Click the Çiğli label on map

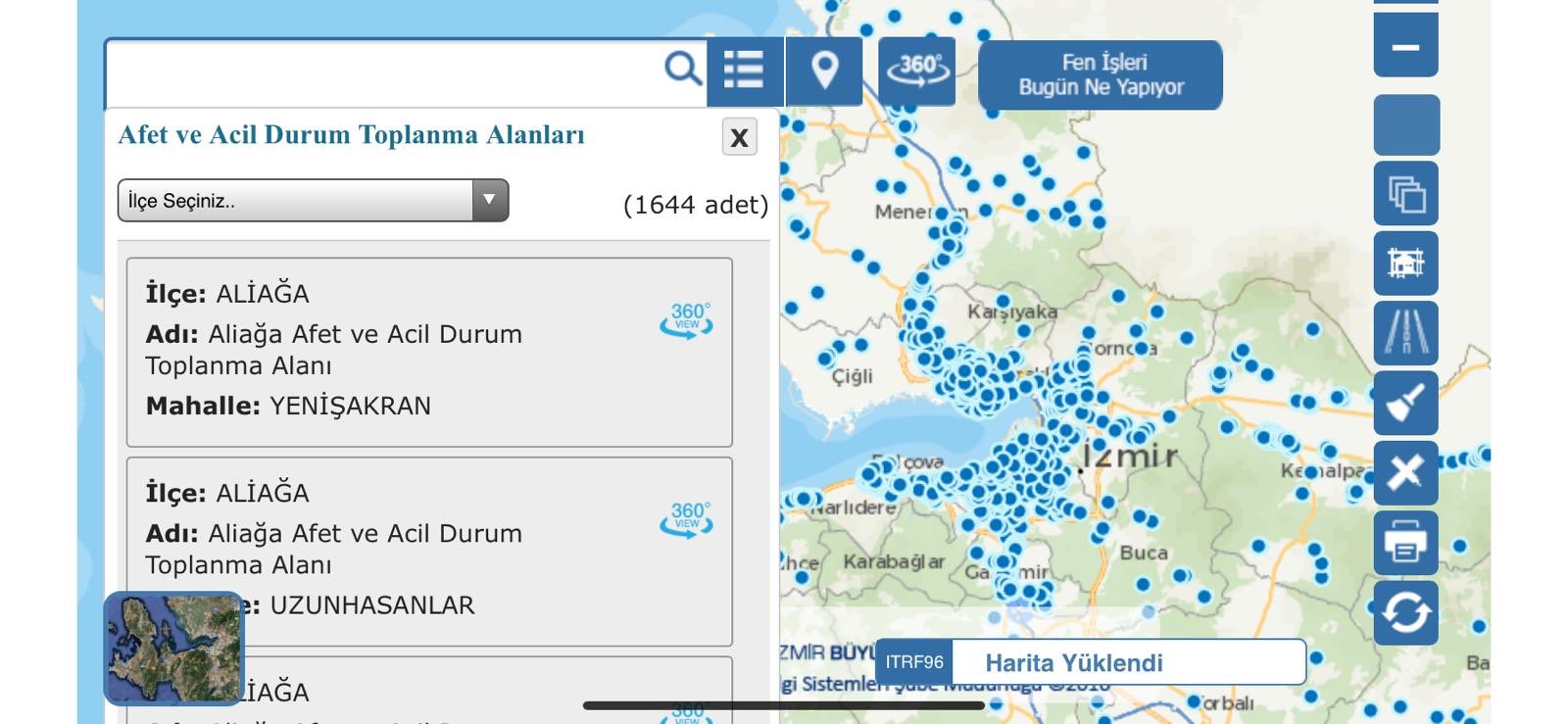point(852,376)
